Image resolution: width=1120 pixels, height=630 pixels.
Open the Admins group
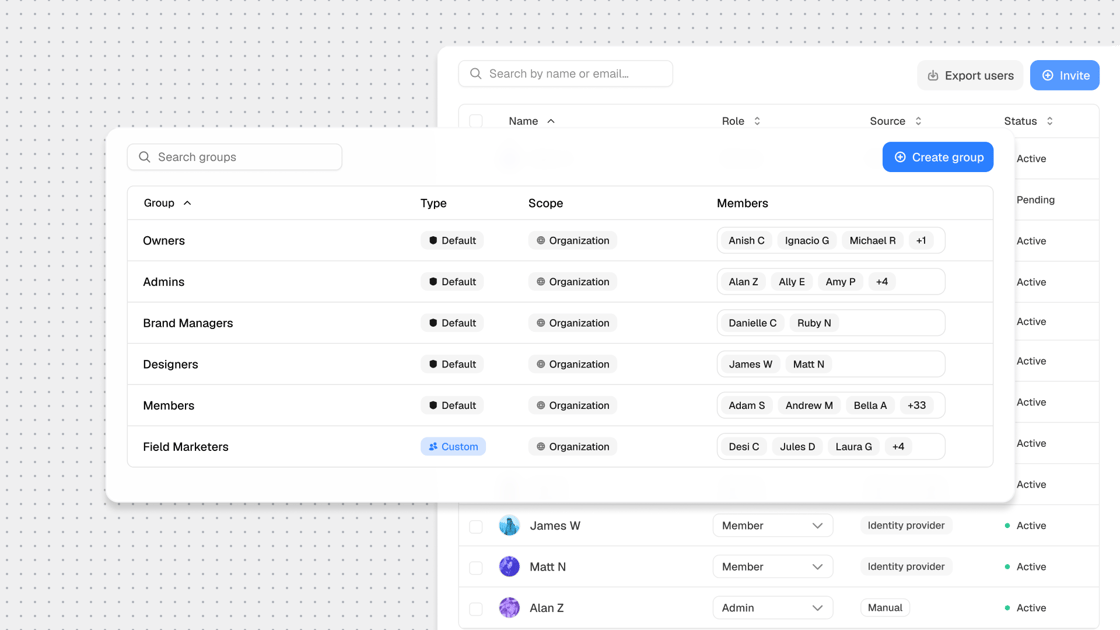coord(164,281)
